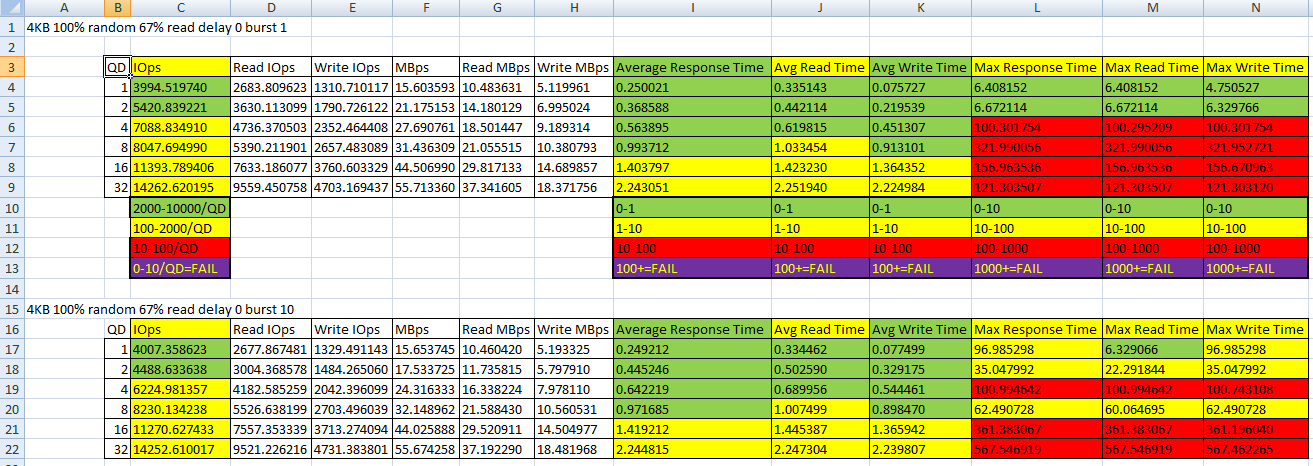
Task: Click the 'Write IOps' header in row 16
Action: click(x=351, y=328)
